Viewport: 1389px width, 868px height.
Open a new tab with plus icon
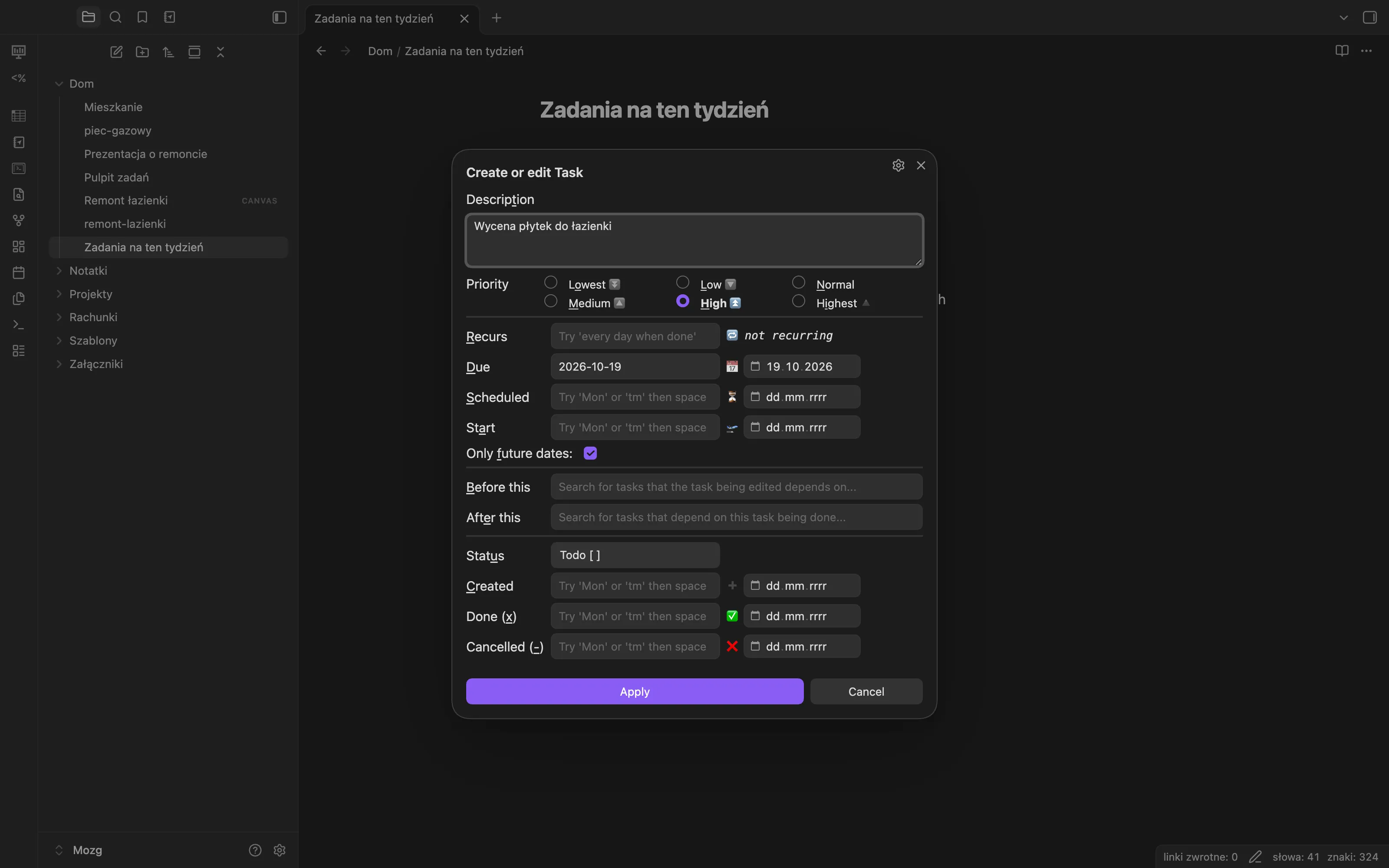pyautogui.click(x=497, y=18)
